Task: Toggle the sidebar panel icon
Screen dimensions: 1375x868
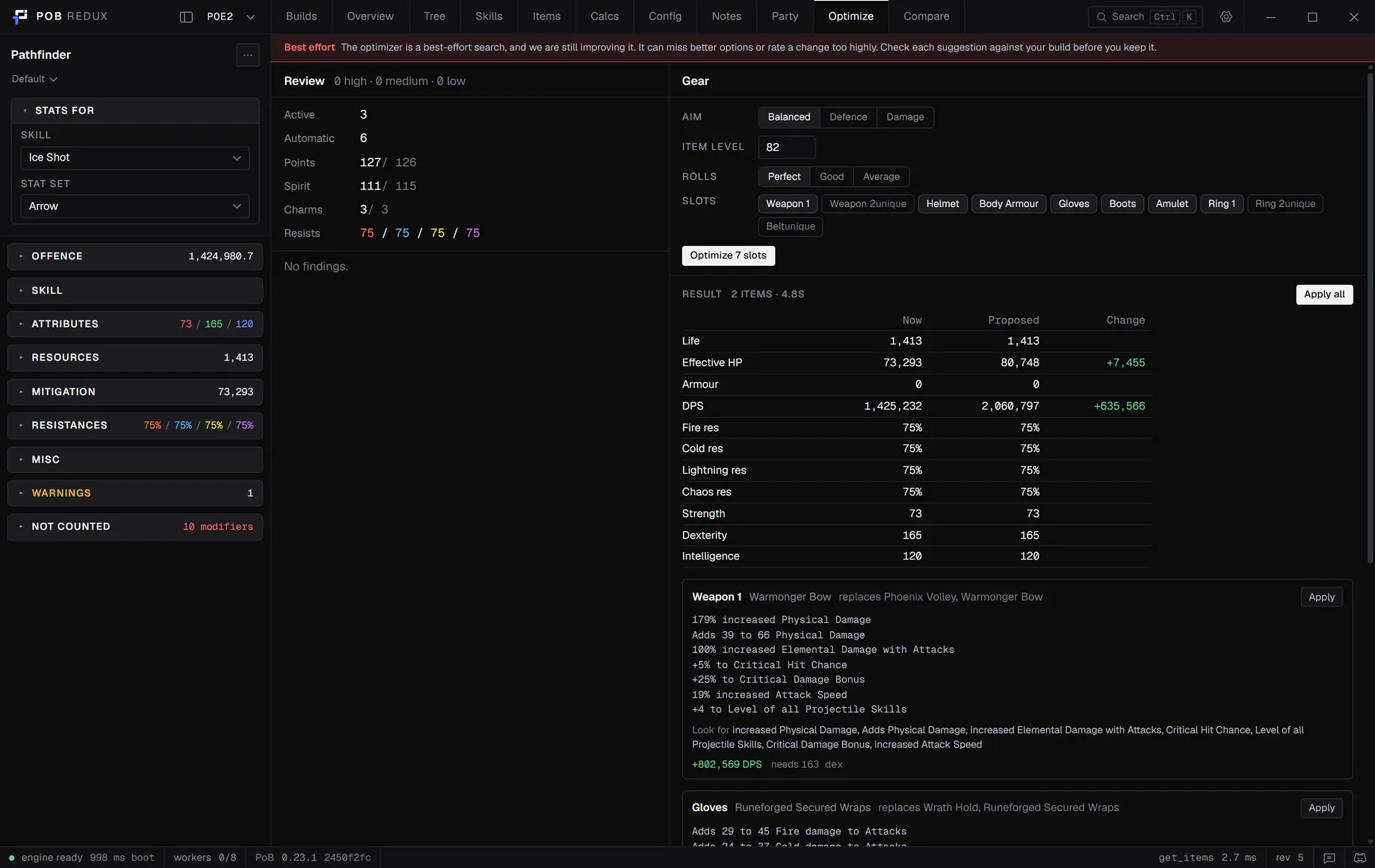Action: (186, 16)
